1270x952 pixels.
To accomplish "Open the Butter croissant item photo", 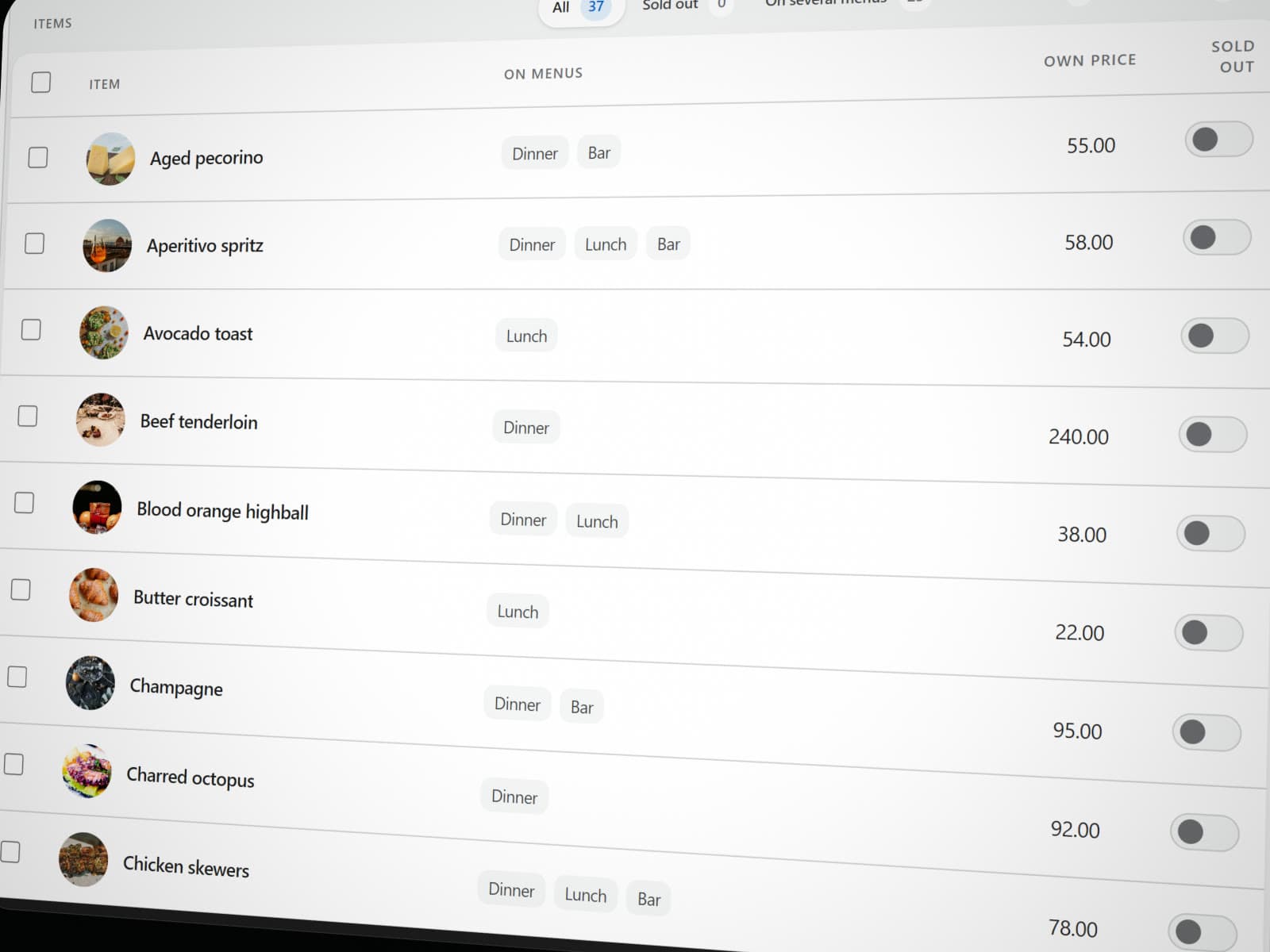I will tap(94, 595).
